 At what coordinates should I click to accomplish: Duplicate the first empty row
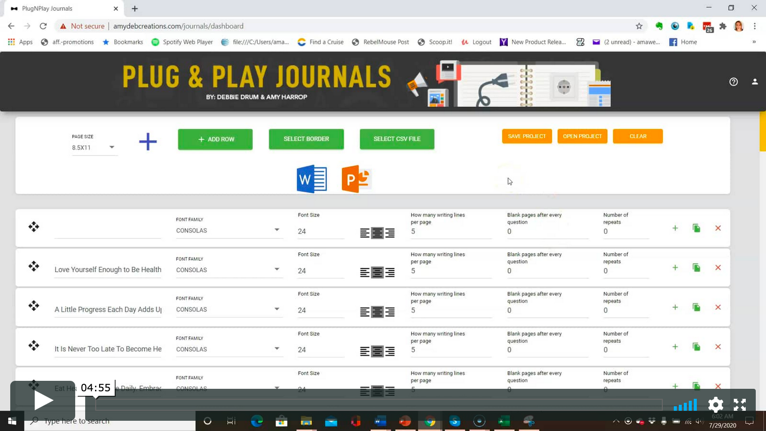697,228
